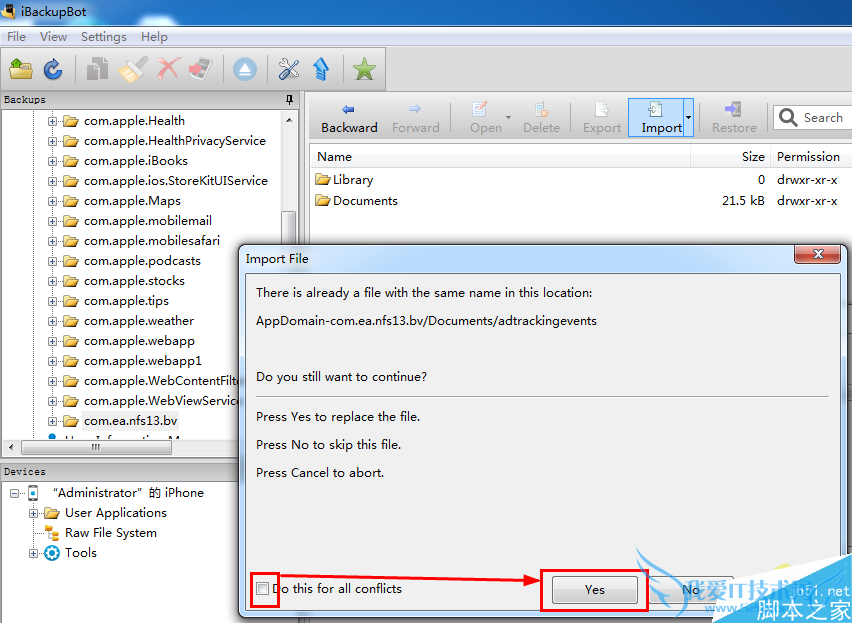The height and width of the screenshot is (623, 852).
Task: Expand Tools node in Devices panel
Action: coord(34,553)
